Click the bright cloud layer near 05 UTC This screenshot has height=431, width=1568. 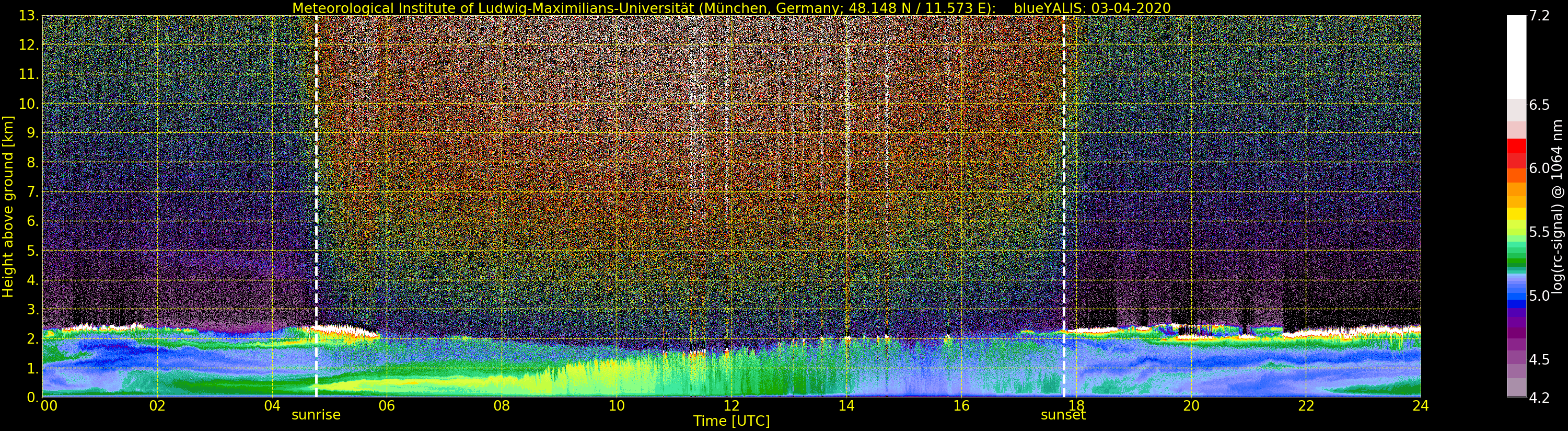point(347,332)
